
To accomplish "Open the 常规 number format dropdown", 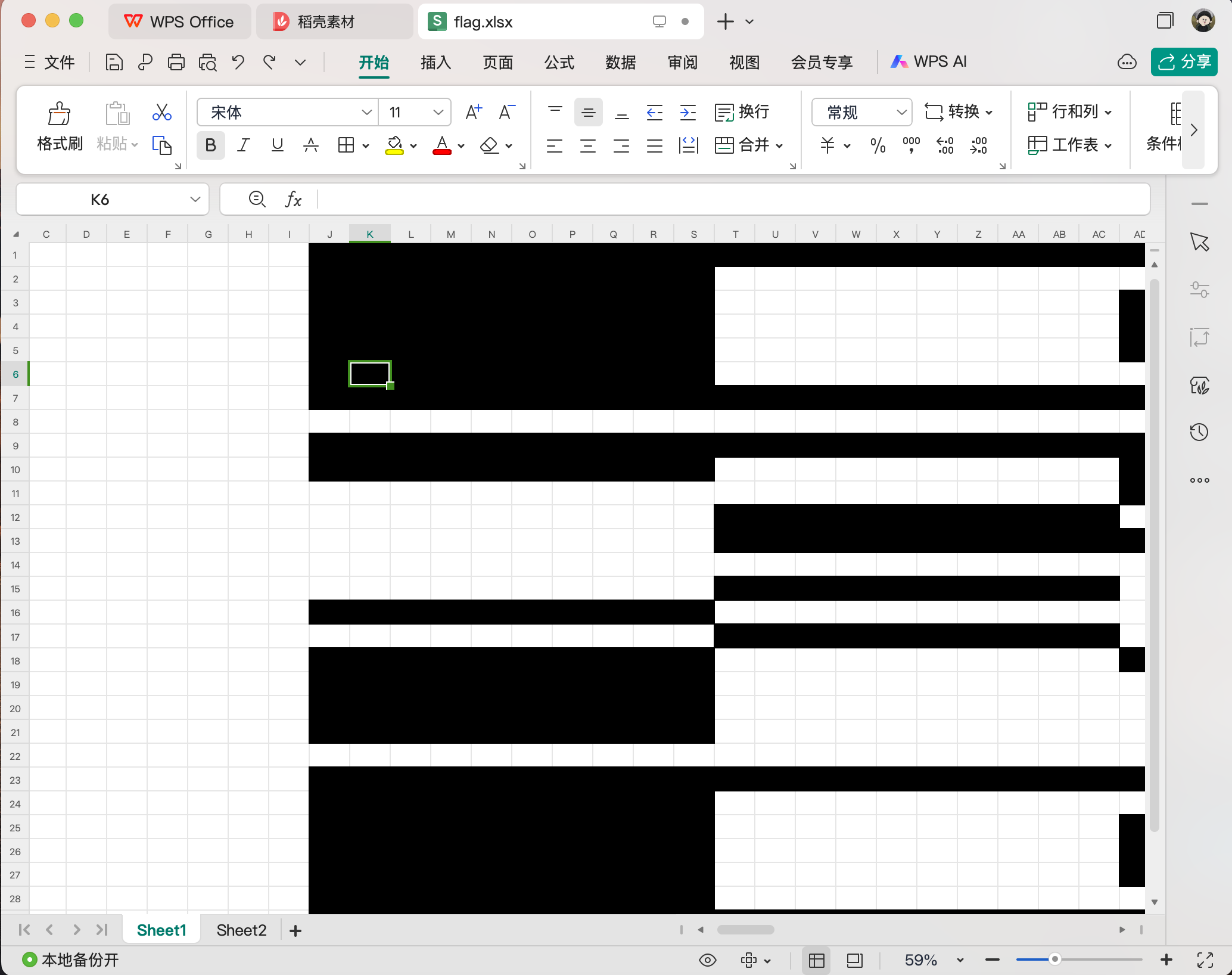I will (901, 112).
